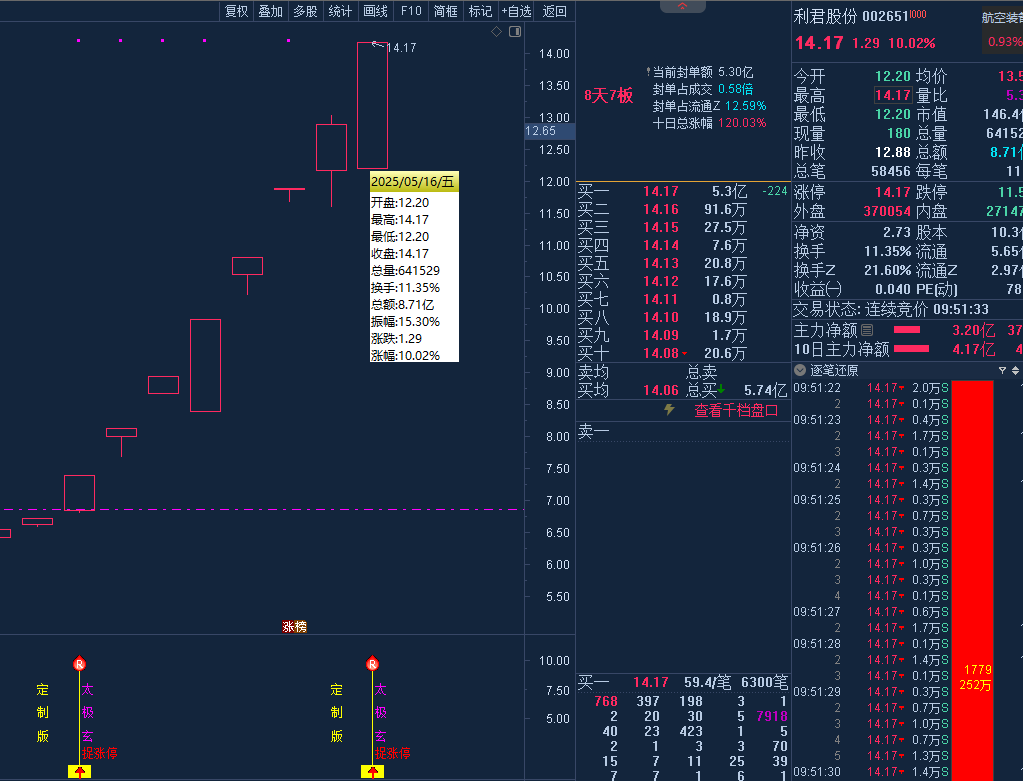
Task: Switch to 多股 multi-stock view
Action: tap(305, 11)
